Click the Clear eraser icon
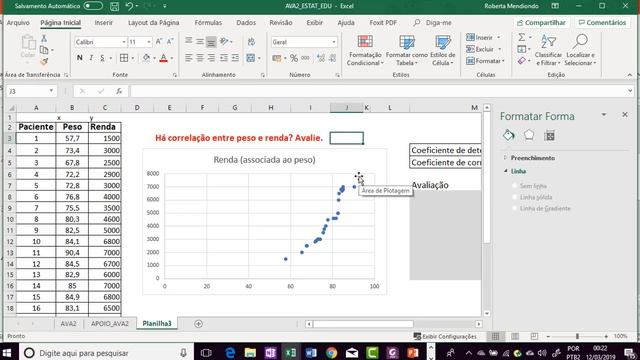 point(522,61)
